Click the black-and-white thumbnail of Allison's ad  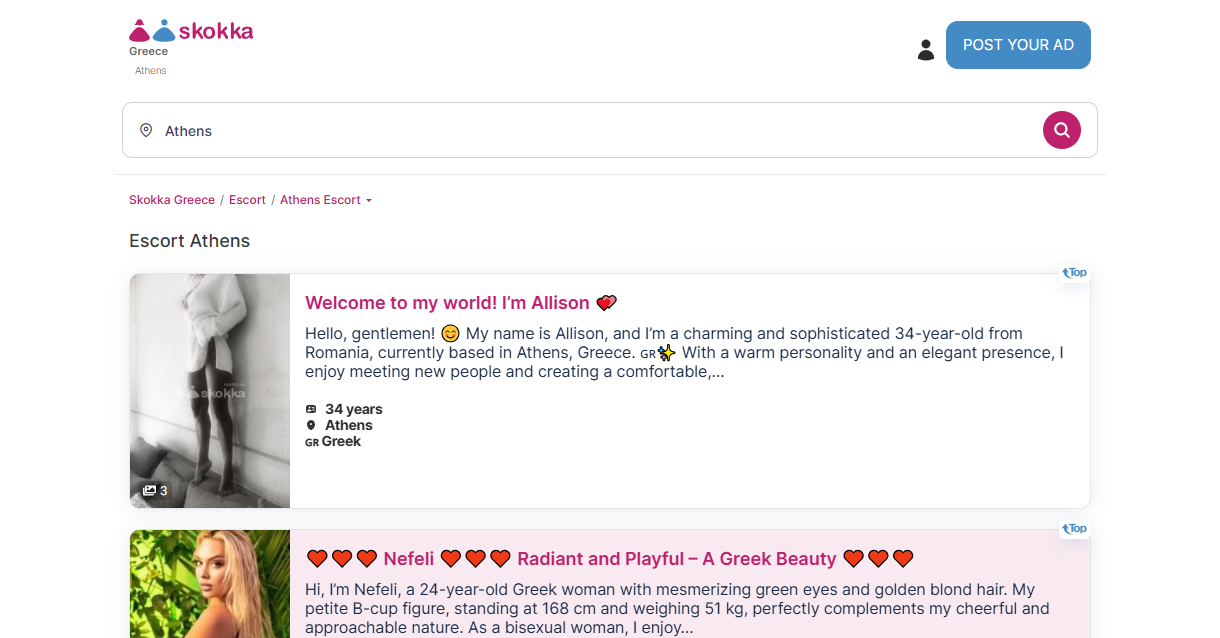tap(210, 390)
